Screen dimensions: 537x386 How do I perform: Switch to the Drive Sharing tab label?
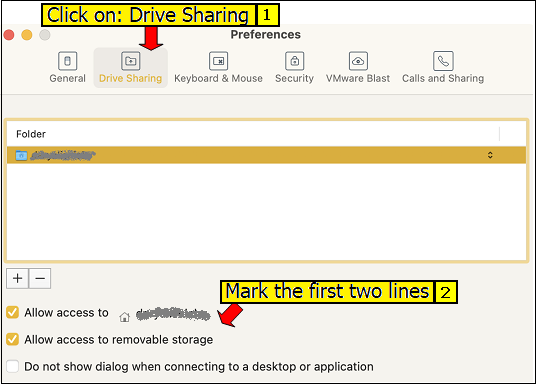pyautogui.click(x=130, y=78)
